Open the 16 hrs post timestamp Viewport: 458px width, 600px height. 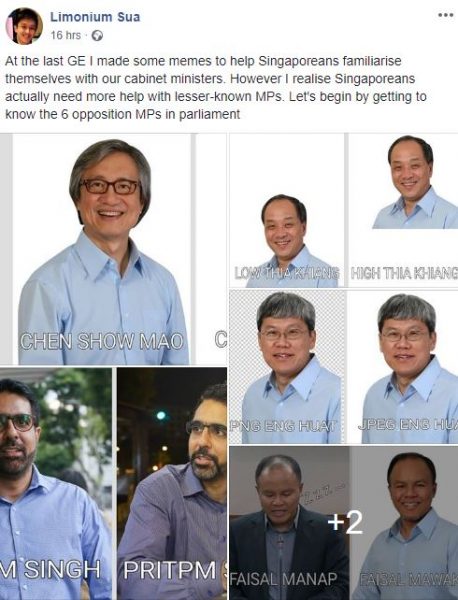[x=65, y=35]
